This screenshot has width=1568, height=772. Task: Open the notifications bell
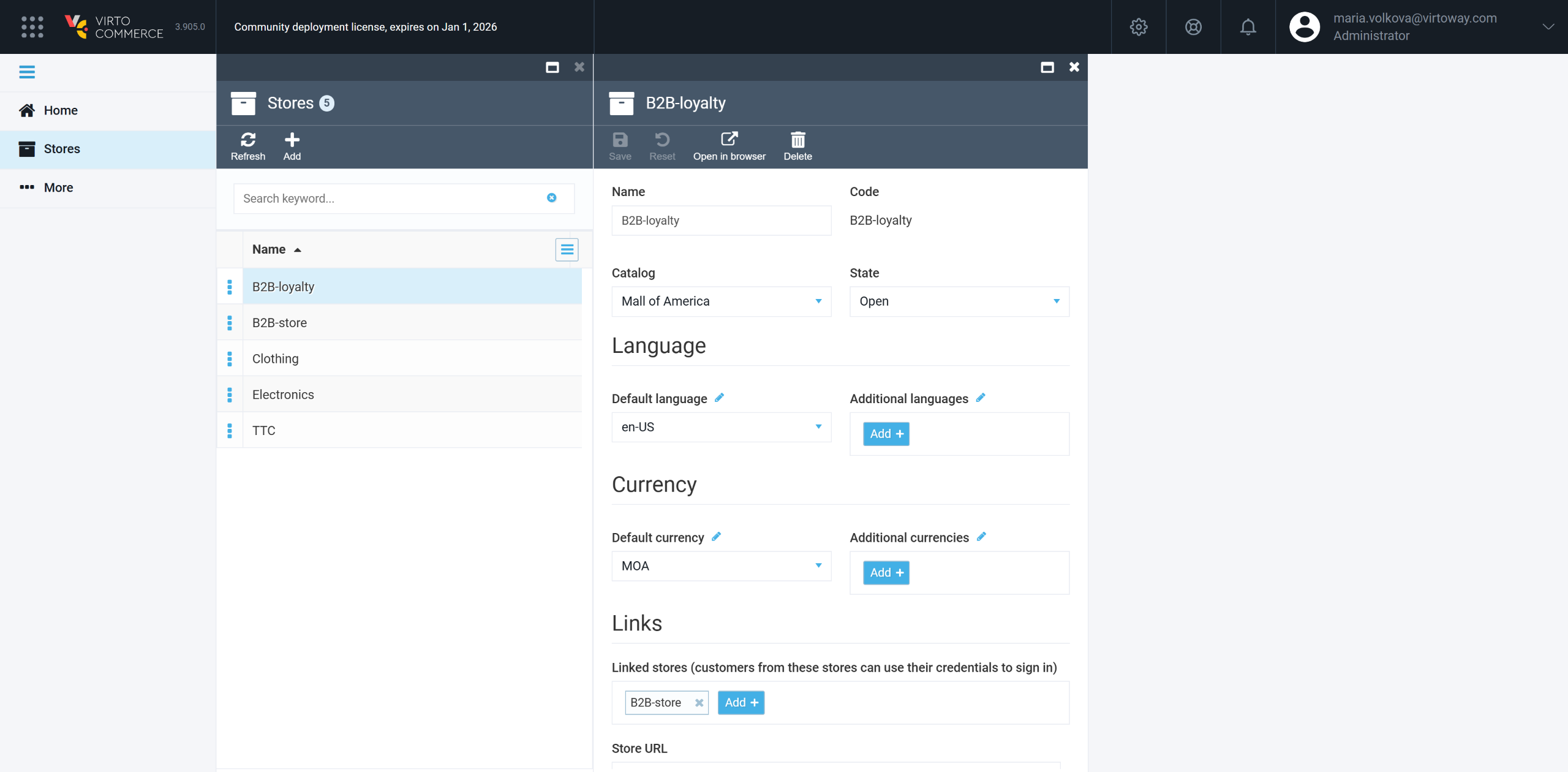1248,27
